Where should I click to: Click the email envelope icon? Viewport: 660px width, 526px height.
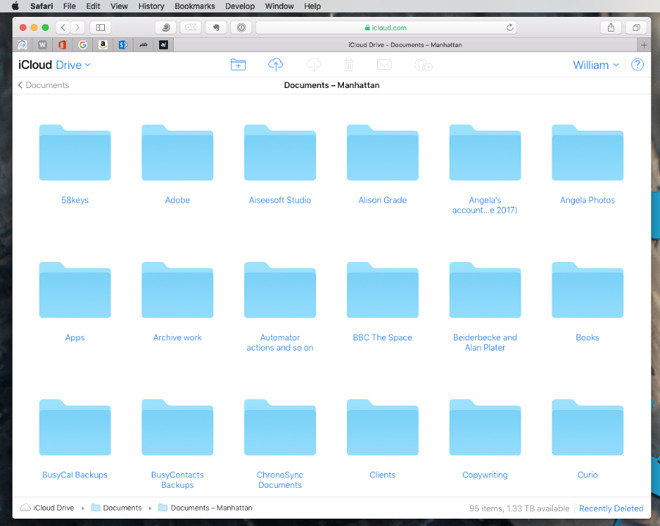click(x=384, y=64)
